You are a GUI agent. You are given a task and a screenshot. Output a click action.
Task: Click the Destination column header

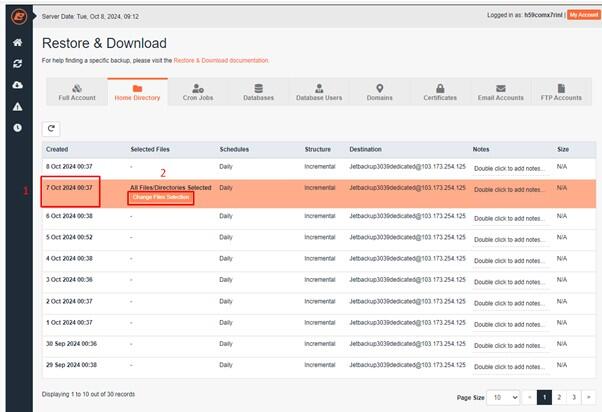[365, 149]
